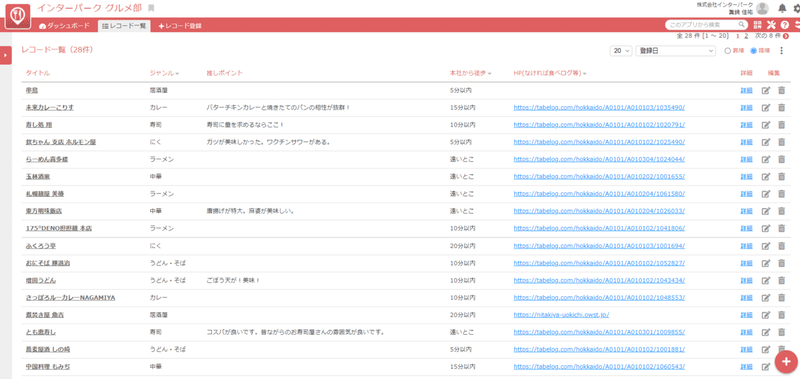Edit the さっぽろルーカレーNAGAMIYA record
This screenshot has height=379, width=800.
pos(765,297)
